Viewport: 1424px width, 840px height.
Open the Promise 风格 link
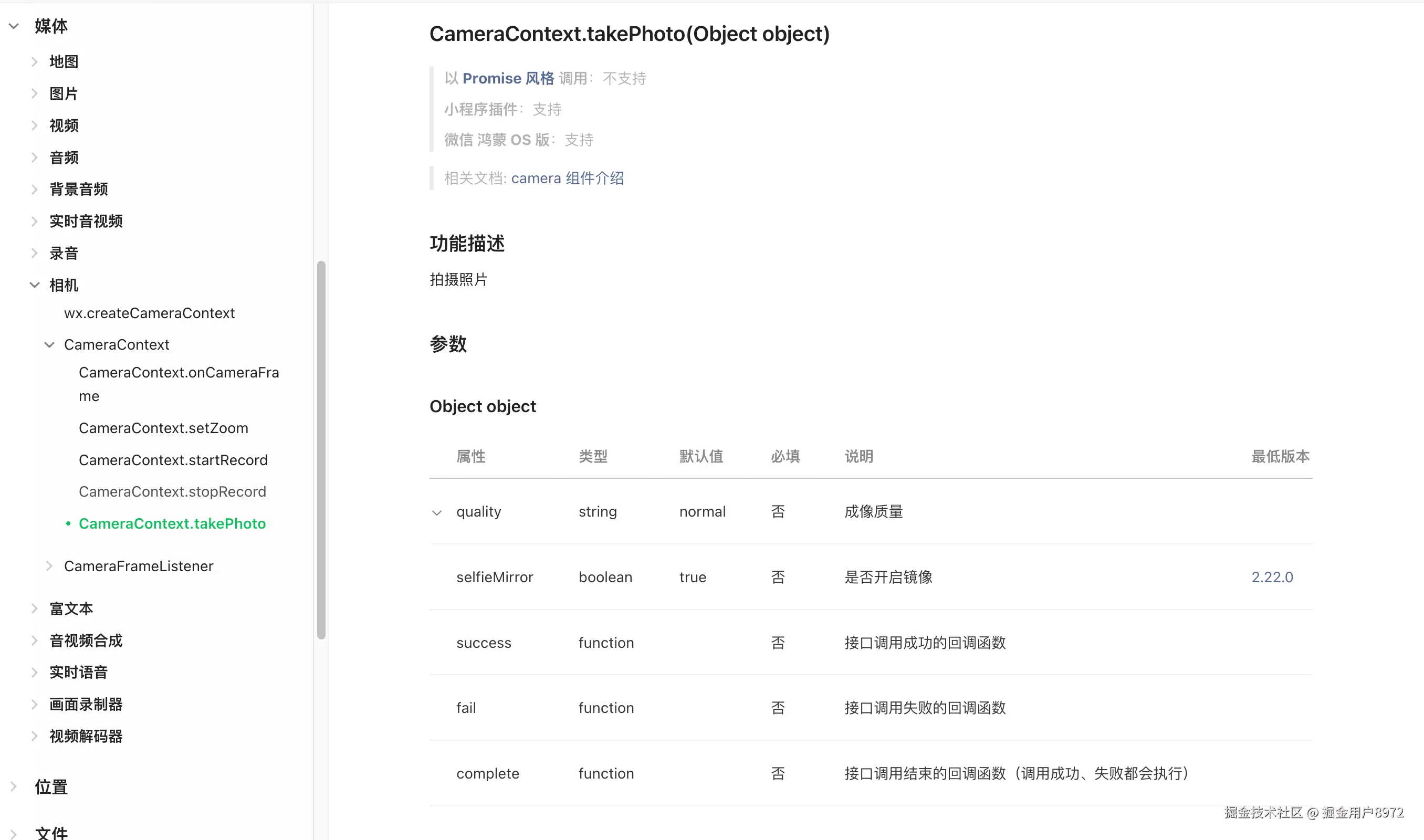pyautogui.click(x=508, y=78)
